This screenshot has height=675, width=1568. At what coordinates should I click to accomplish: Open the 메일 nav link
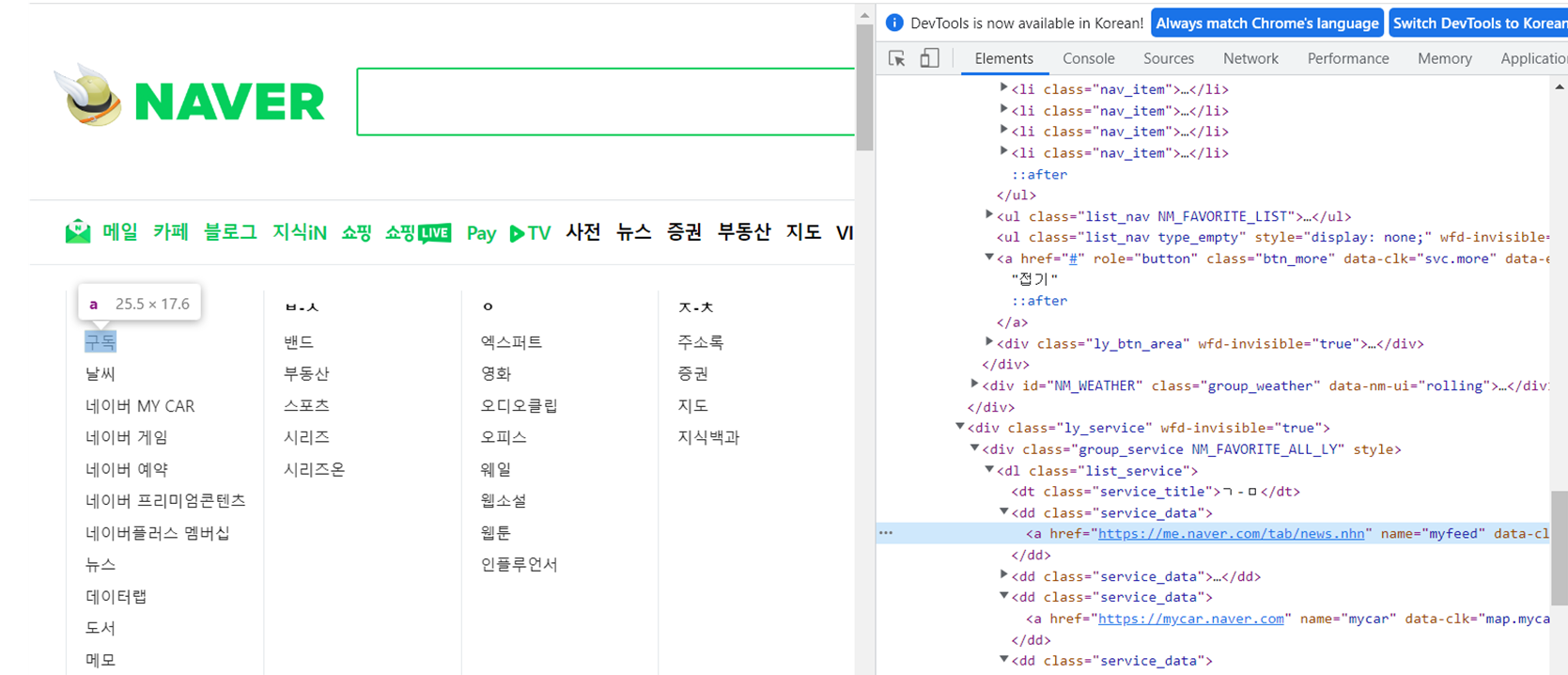[x=120, y=231]
